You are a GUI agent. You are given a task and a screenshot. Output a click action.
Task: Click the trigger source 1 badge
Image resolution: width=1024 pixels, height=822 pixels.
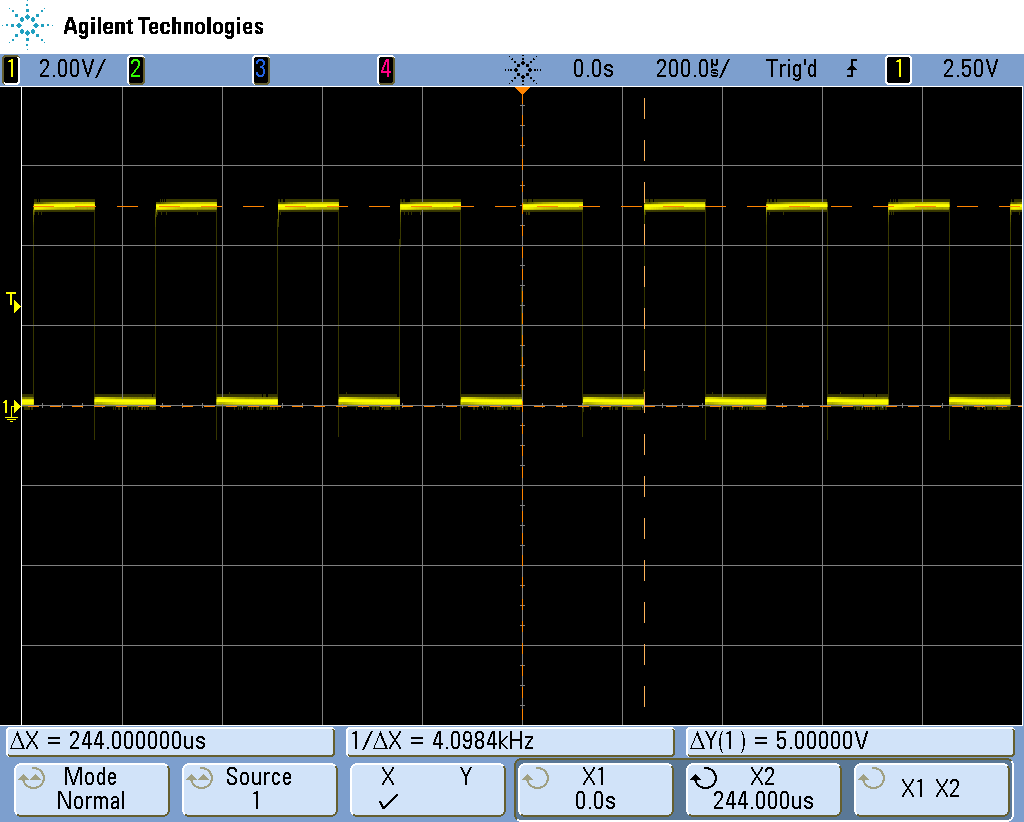click(x=898, y=69)
